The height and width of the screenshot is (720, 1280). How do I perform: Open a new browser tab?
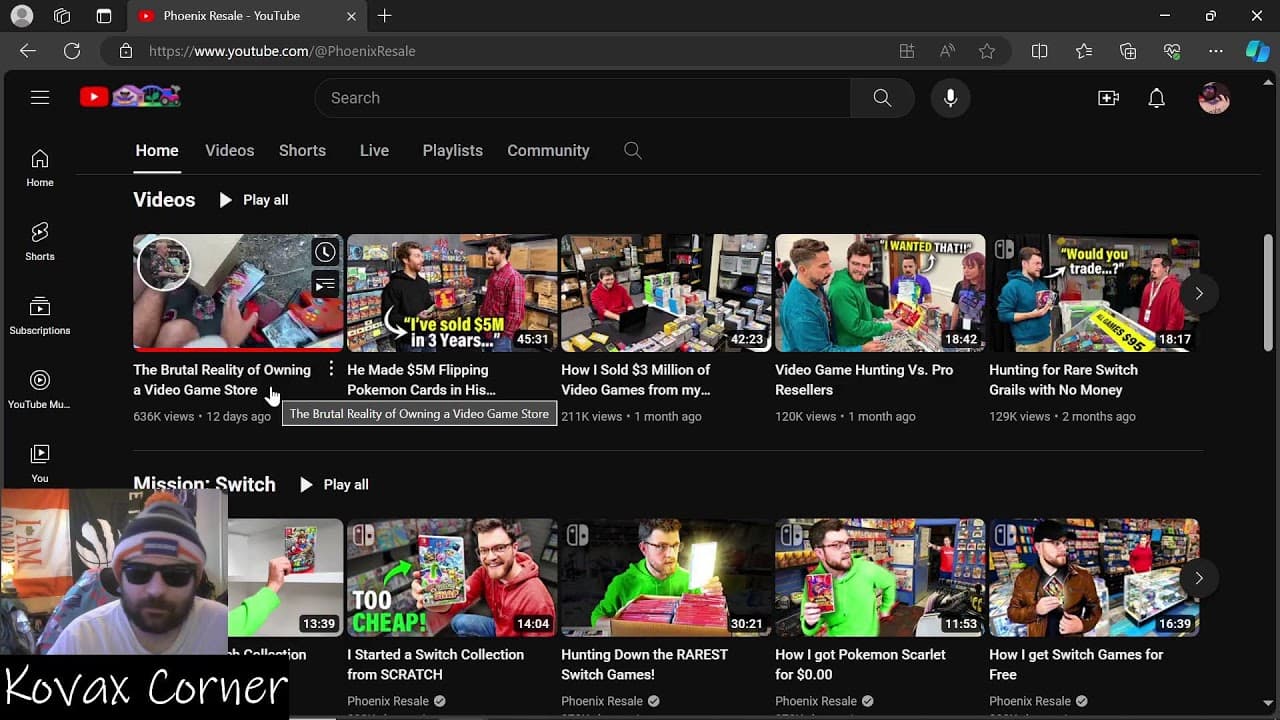point(385,16)
